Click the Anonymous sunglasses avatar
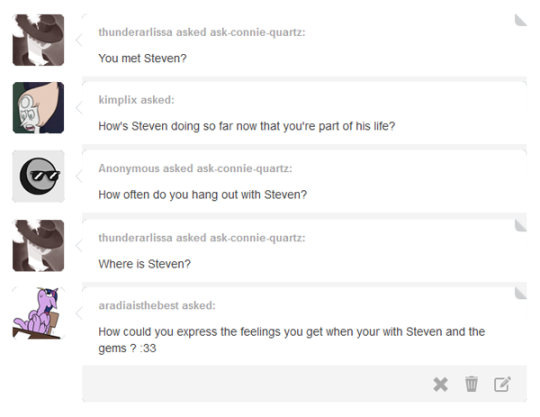 point(38,176)
